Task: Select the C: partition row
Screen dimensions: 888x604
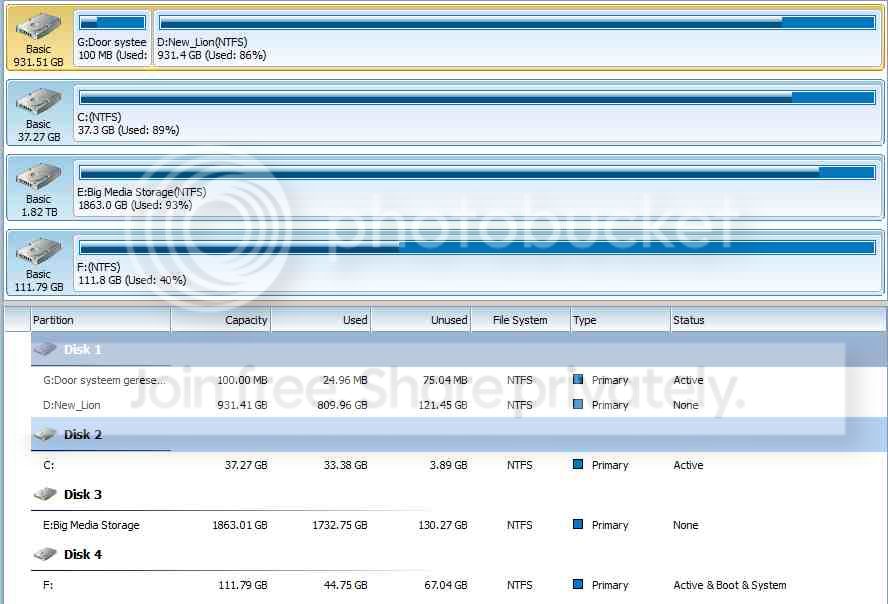Action: (x=459, y=465)
